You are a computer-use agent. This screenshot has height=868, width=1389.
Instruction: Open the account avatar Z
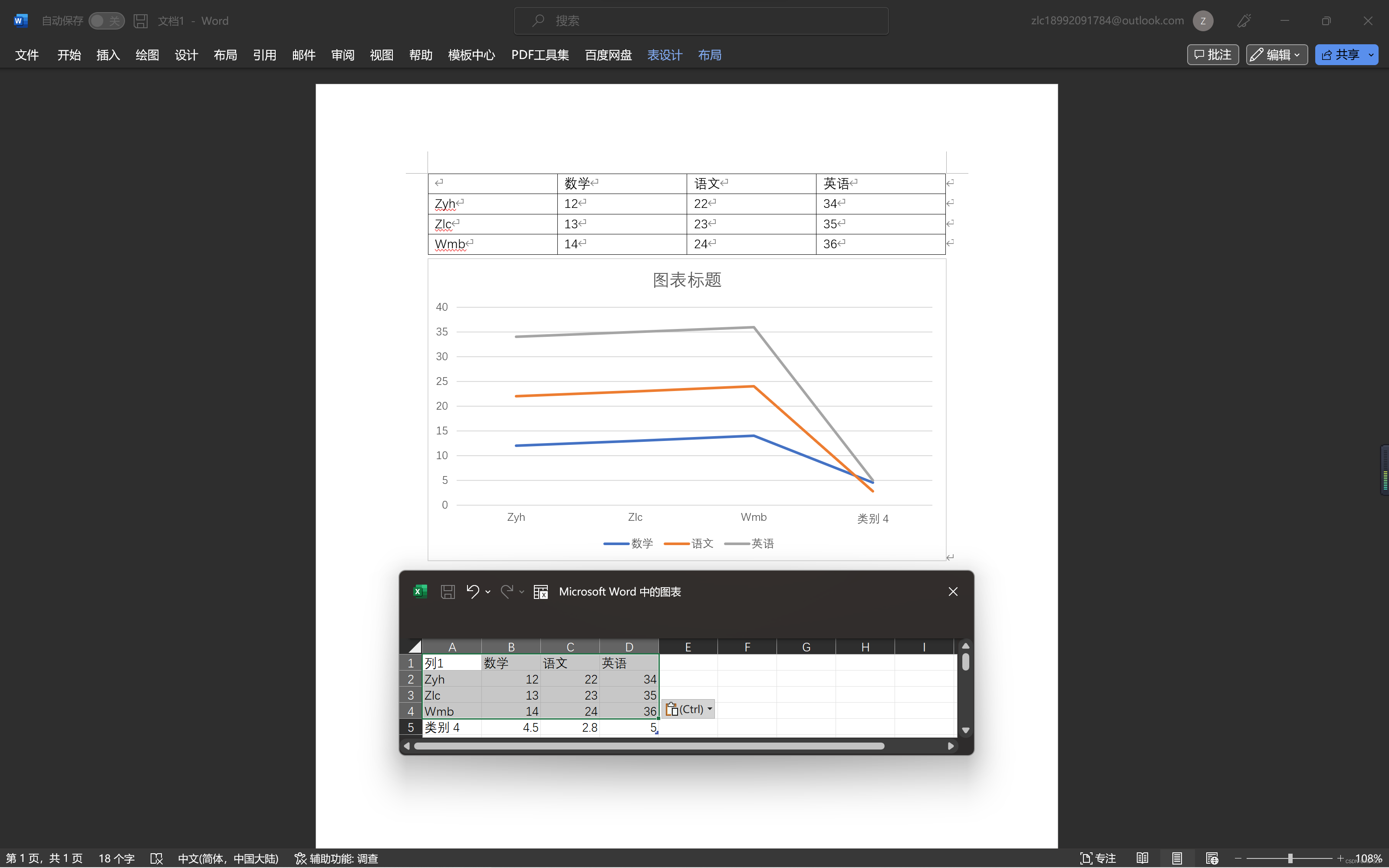[1202, 21]
